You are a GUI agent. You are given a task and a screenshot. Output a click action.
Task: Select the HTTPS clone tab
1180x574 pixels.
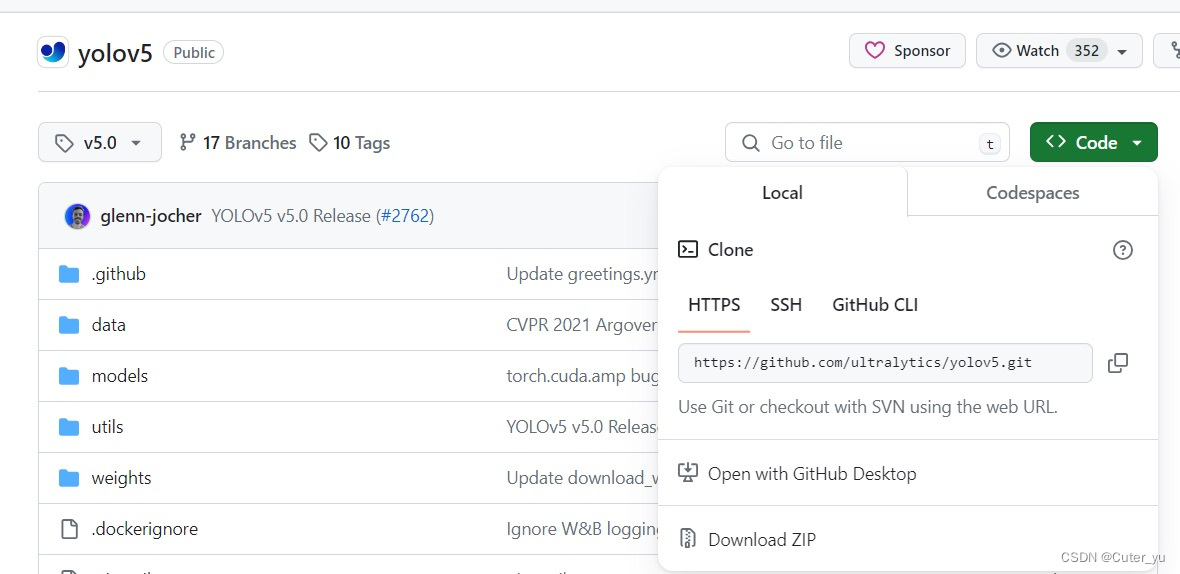[x=714, y=305]
